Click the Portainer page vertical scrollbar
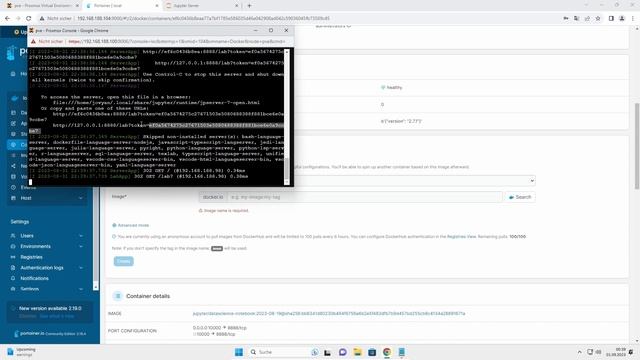 click(637, 146)
